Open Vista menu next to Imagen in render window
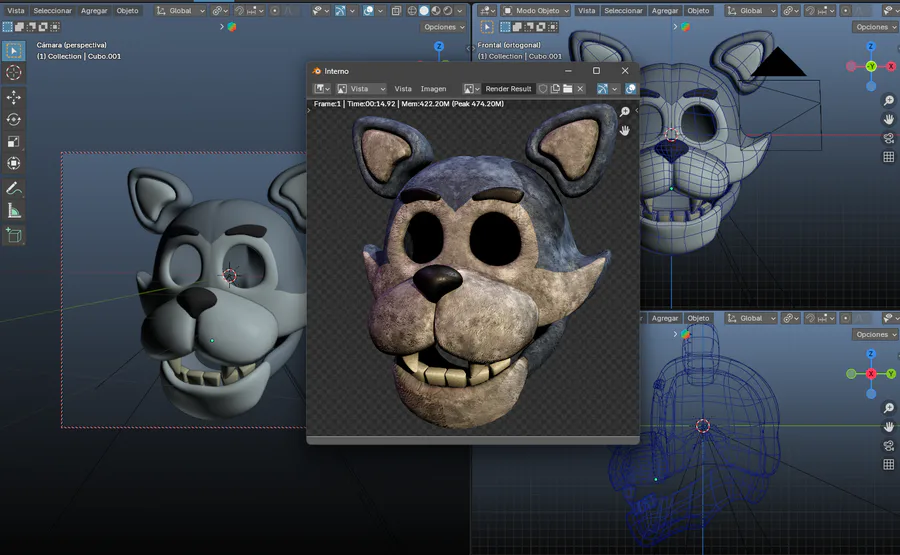The image size is (900, 555). [403, 88]
